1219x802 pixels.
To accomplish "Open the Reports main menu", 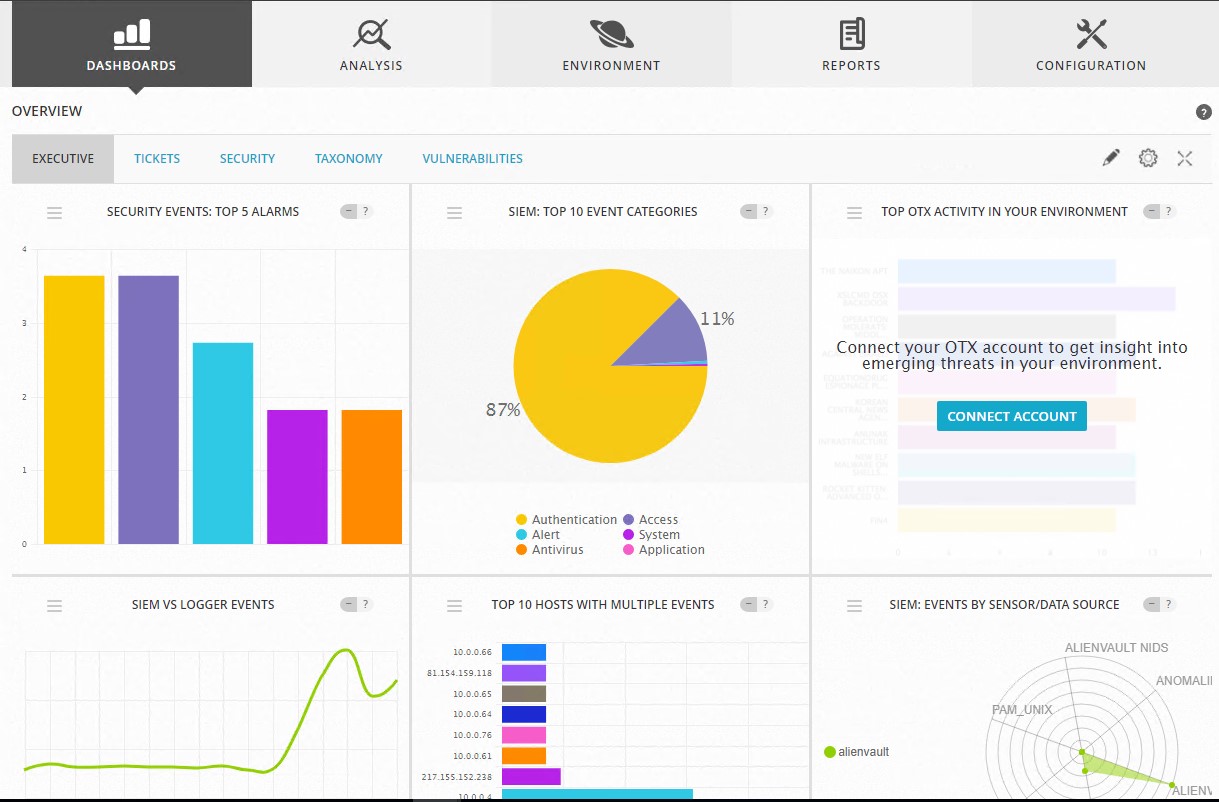I will pos(851,44).
